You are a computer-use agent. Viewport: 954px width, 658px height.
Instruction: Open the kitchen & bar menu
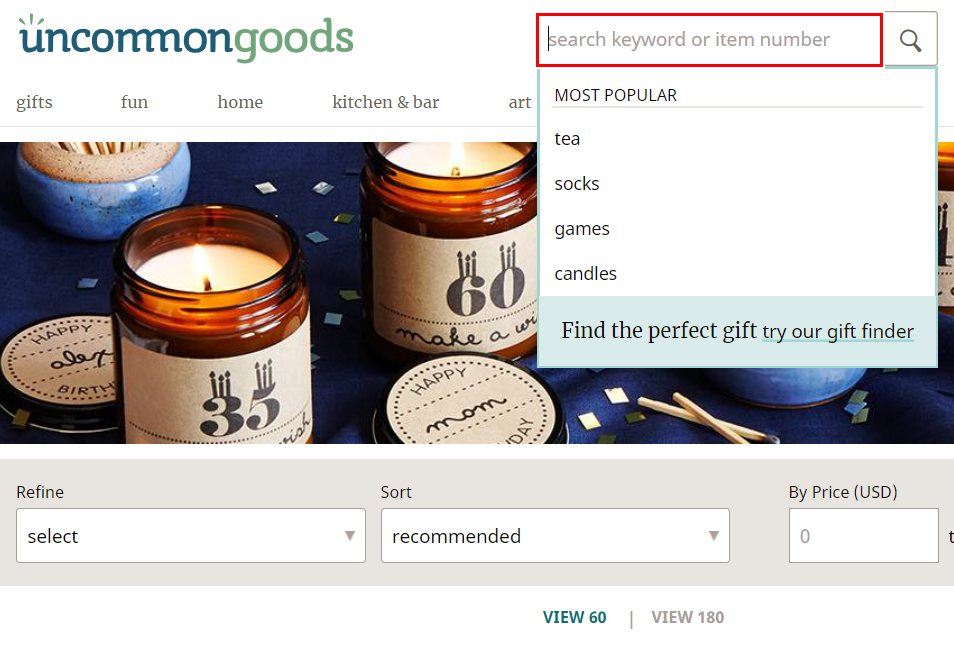click(x=386, y=102)
